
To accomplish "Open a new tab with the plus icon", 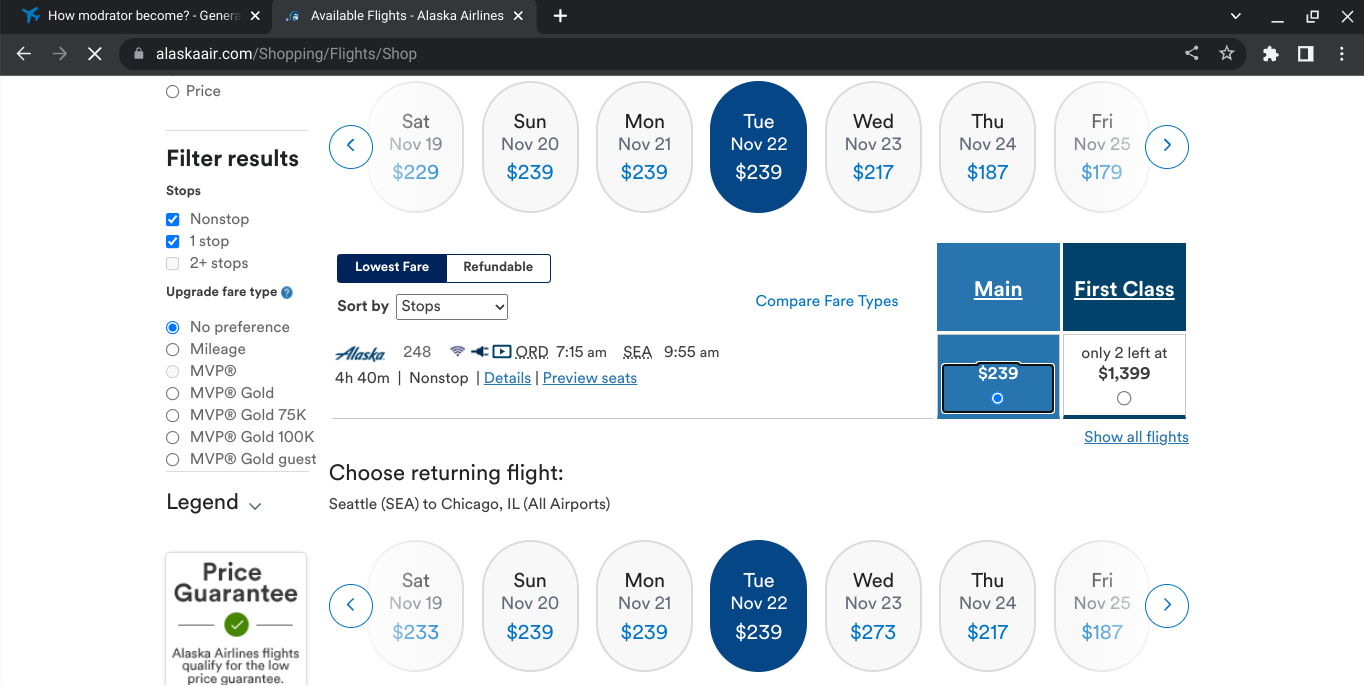I will pyautogui.click(x=560, y=16).
